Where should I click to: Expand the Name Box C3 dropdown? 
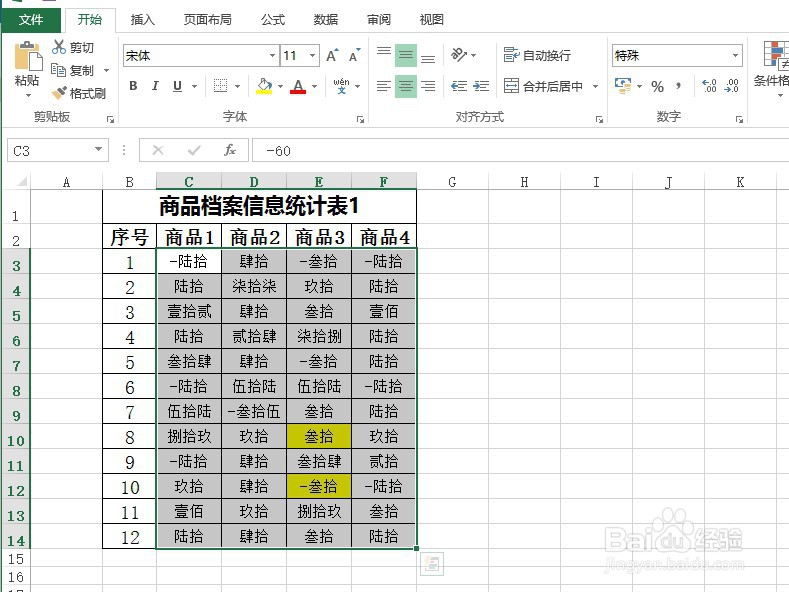tap(99, 150)
